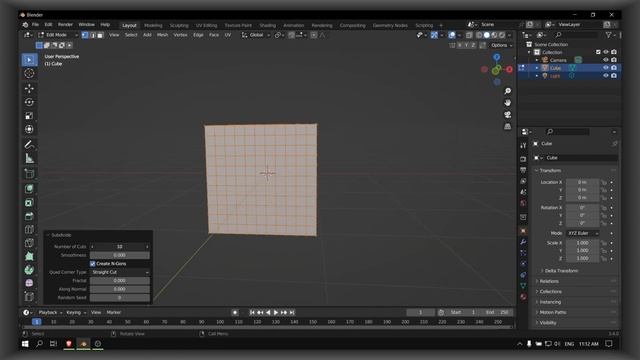The image size is (640, 360).
Task: Enable face select mode
Action: (x=100, y=35)
